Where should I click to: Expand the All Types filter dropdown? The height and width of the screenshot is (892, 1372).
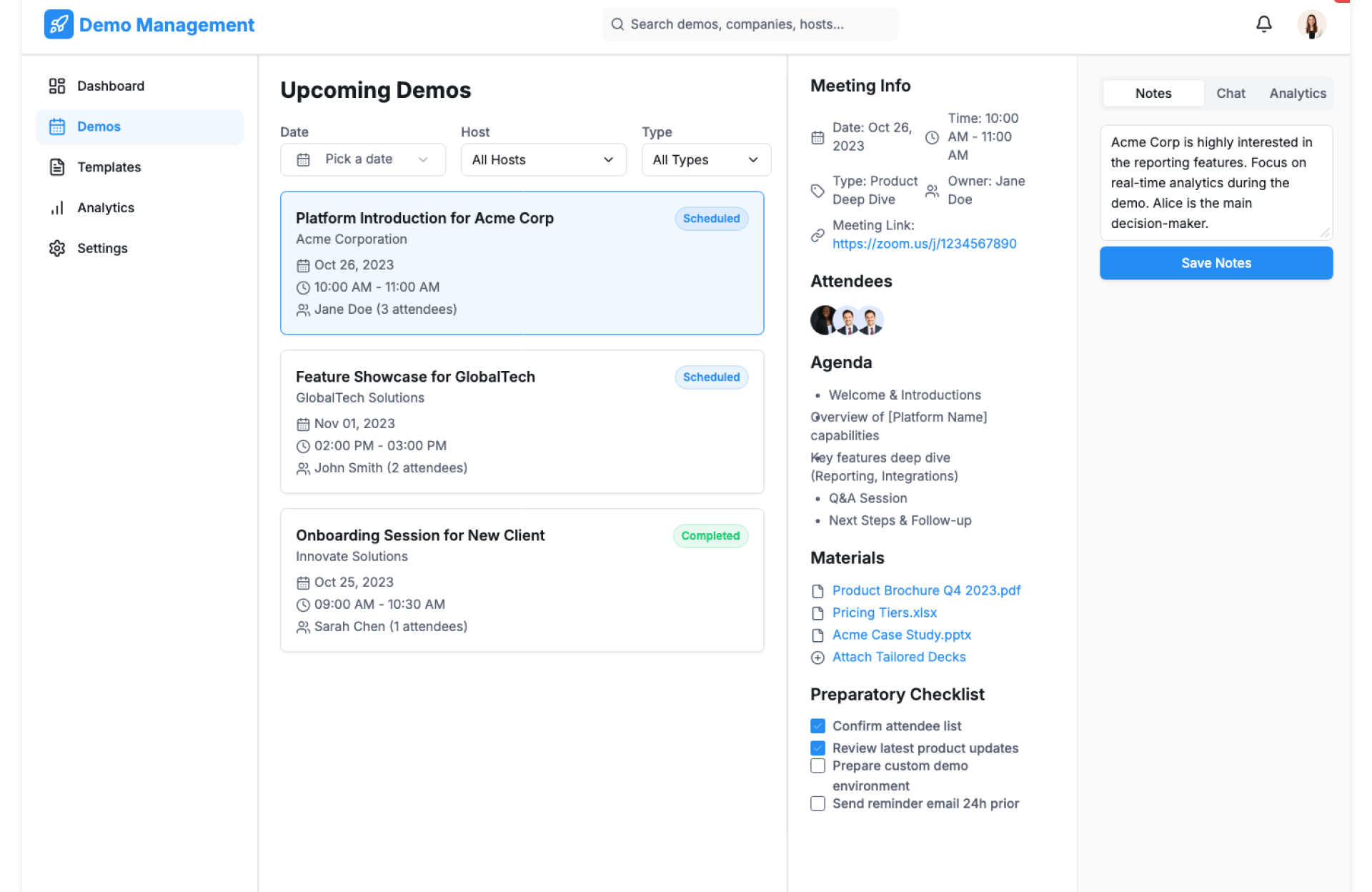[705, 159]
